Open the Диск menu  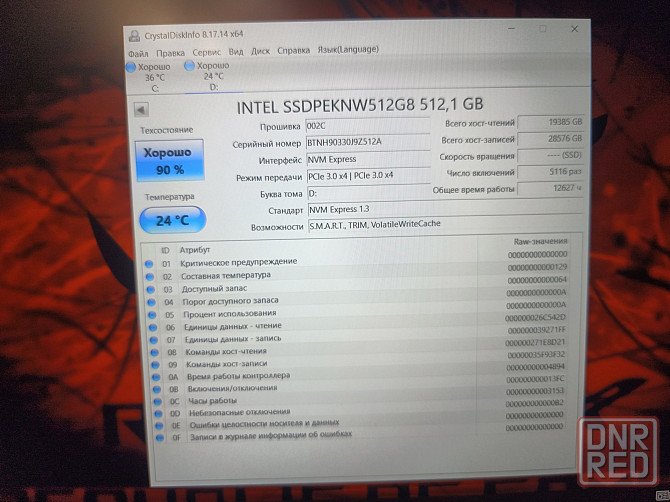coord(260,51)
